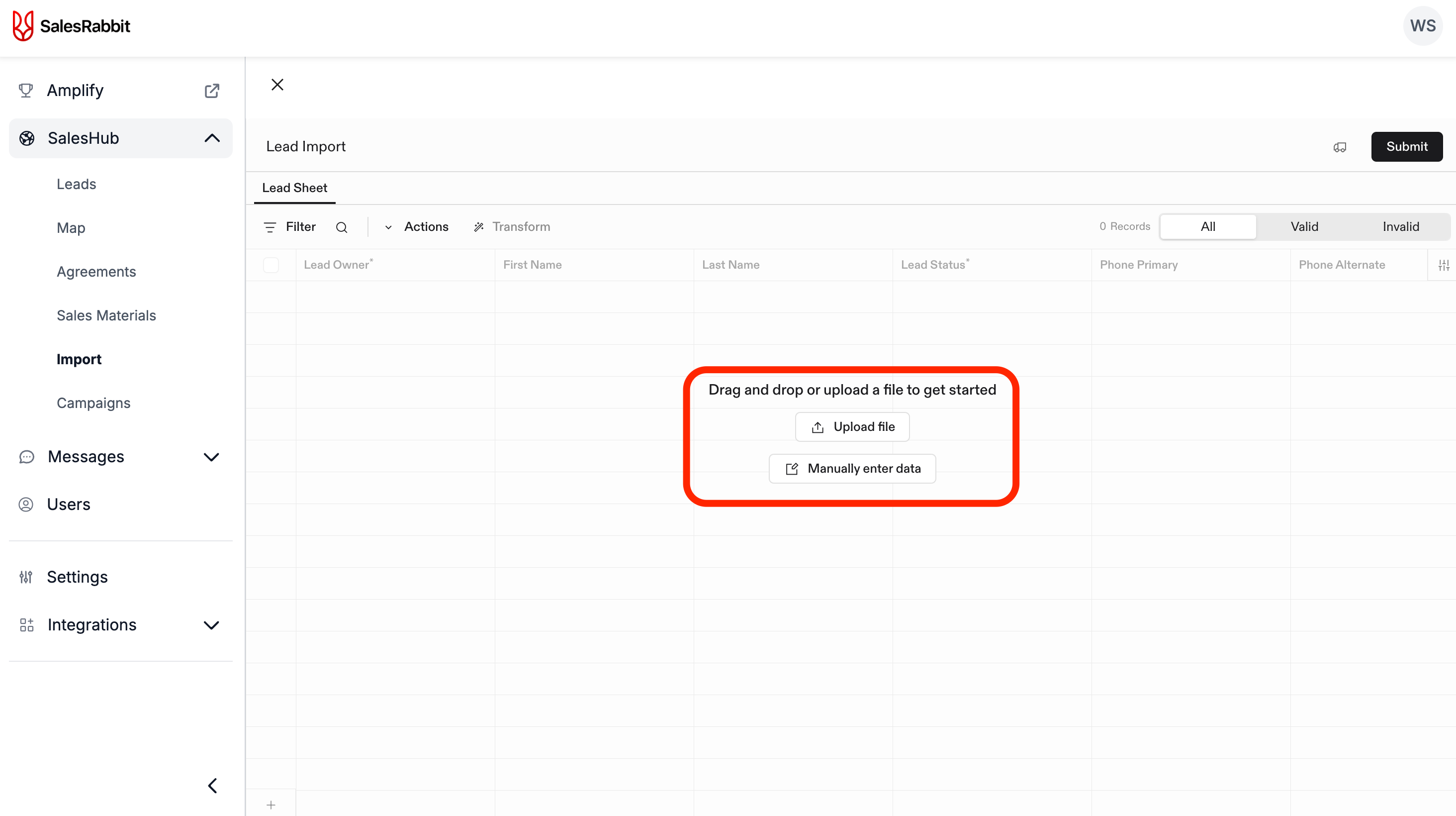1456x816 pixels.
Task: Click the Transform wand button
Action: point(512,227)
